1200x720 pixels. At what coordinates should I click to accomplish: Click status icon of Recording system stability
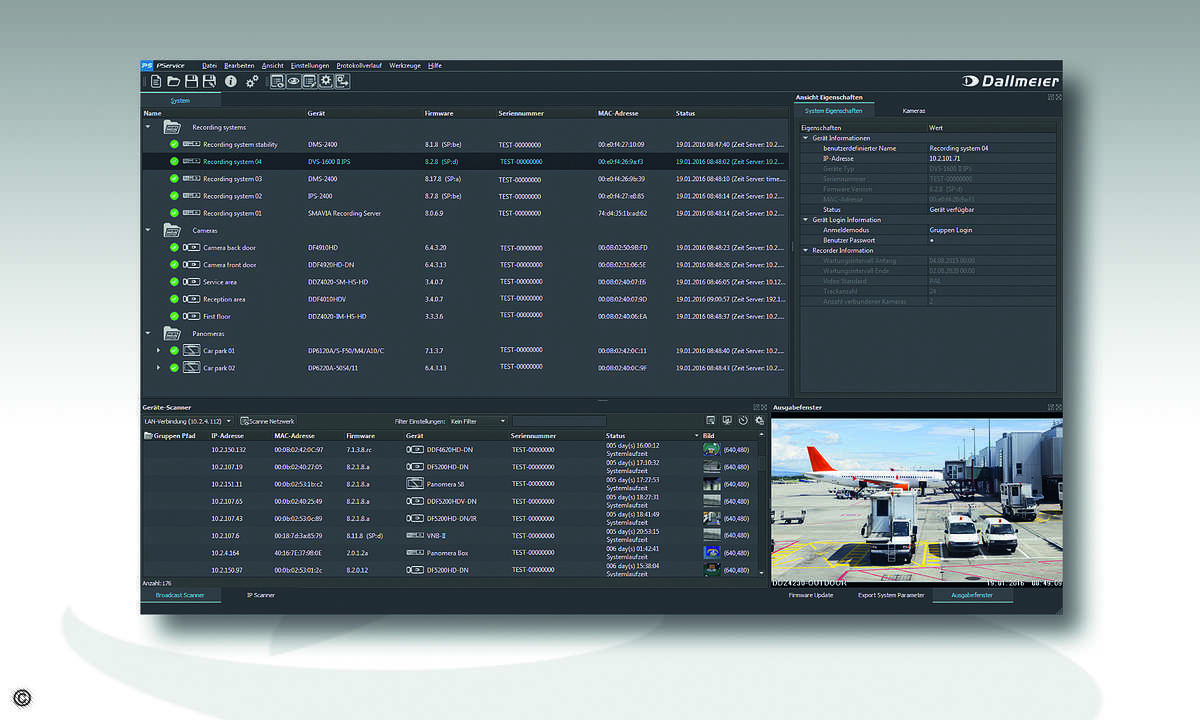tap(174, 144)
